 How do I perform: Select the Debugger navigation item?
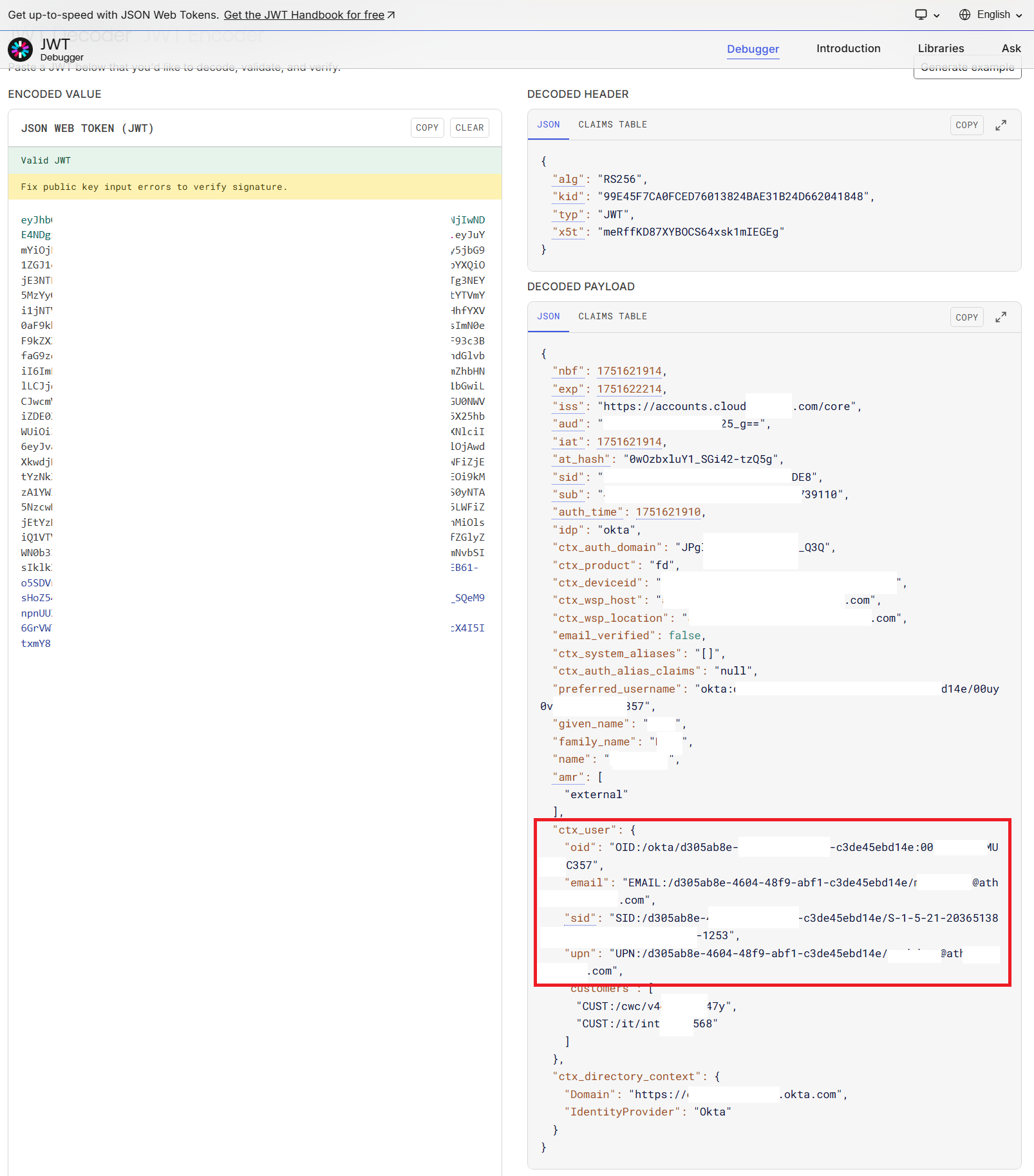coord(753,48)
